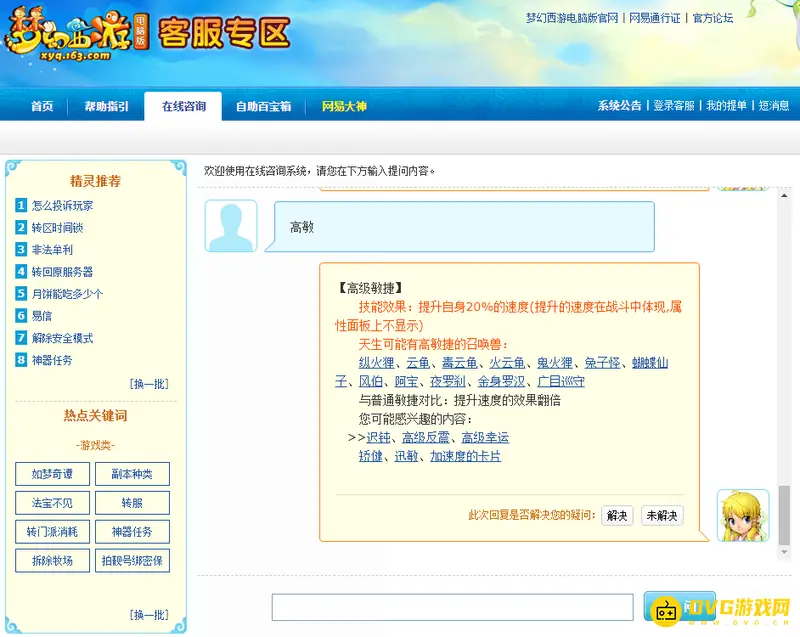Viewport: 800px width, 637px height.
Task: Open the 高级幸运 skill link
Action: click(x=485, y=437)
